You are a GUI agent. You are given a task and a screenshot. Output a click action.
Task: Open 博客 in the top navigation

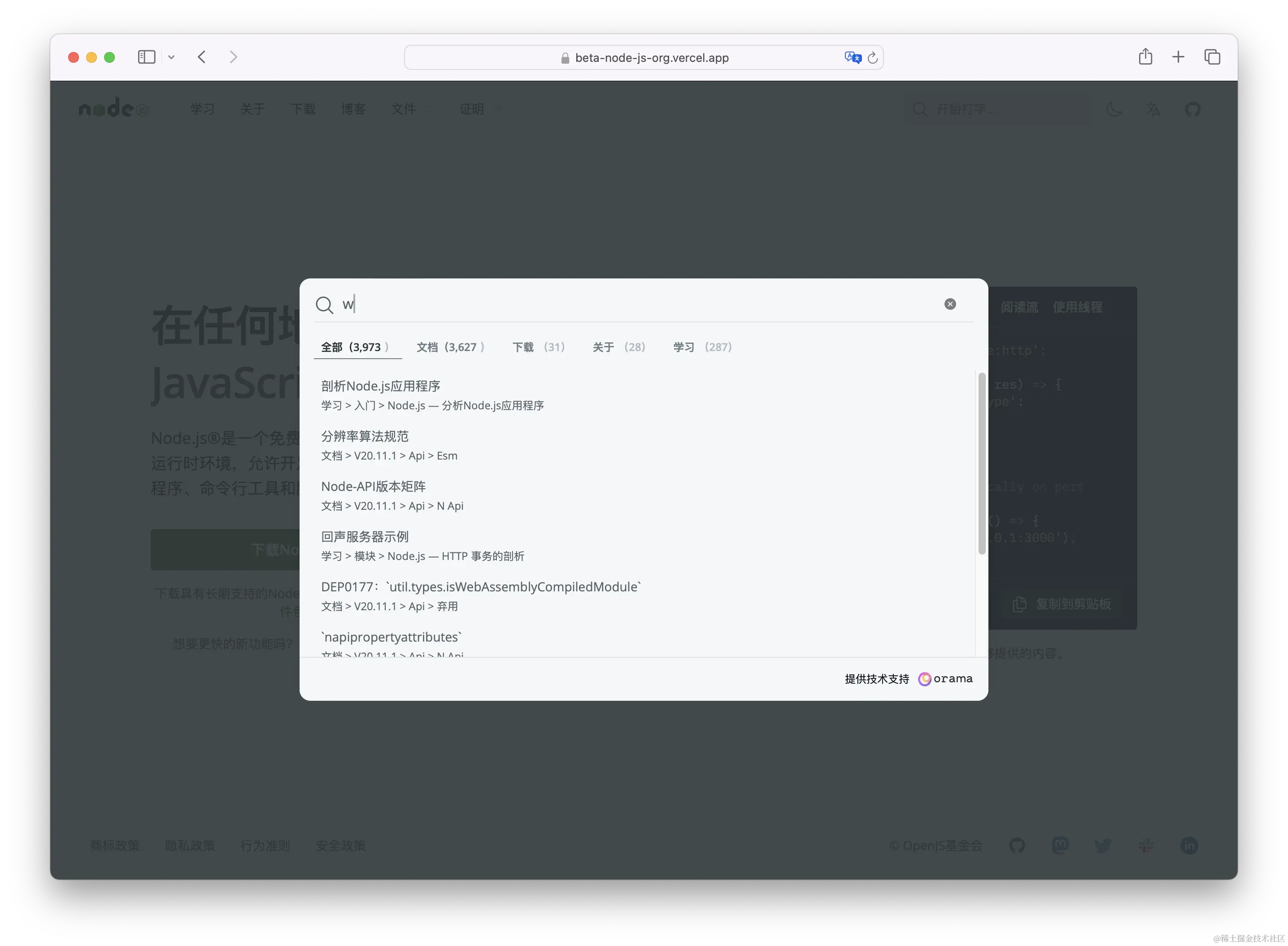[353, 109]
